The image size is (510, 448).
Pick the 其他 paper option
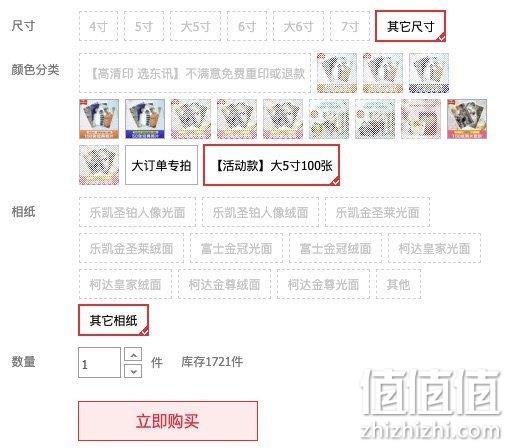coord(398,284)
